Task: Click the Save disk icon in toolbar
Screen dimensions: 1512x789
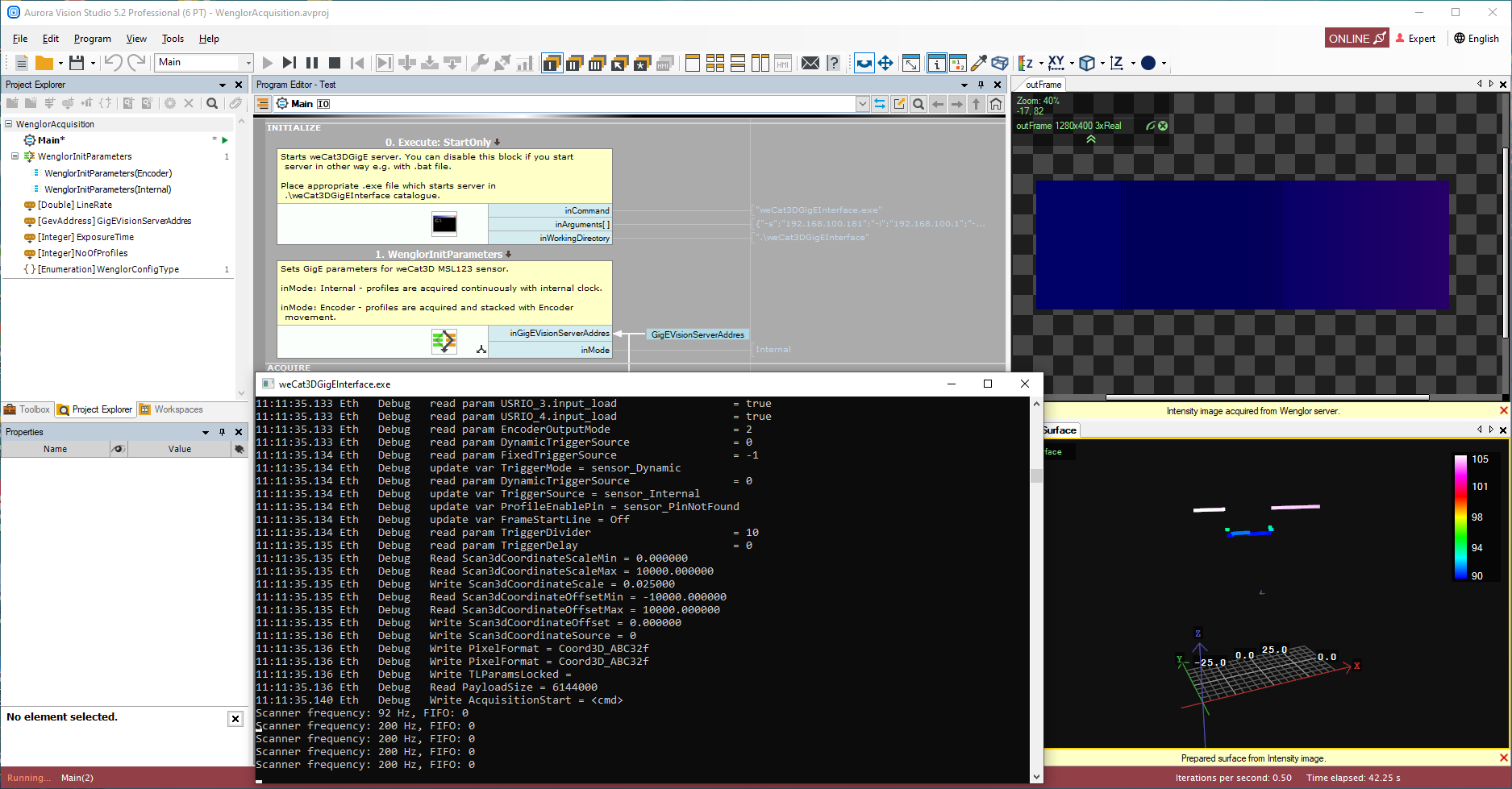Action: pyautogui.click(x=77, y=63)
